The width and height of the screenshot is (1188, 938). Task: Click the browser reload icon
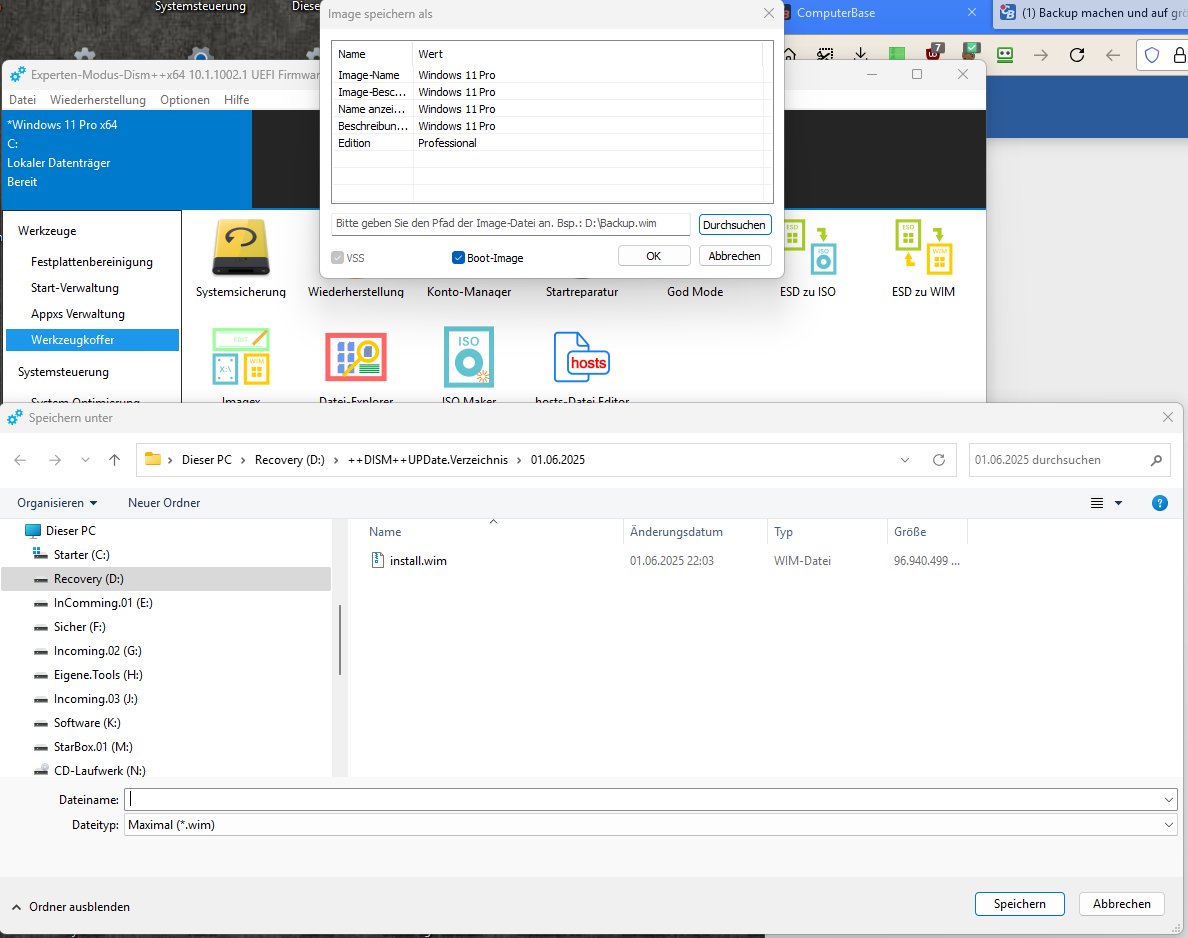coord(1077,55)
